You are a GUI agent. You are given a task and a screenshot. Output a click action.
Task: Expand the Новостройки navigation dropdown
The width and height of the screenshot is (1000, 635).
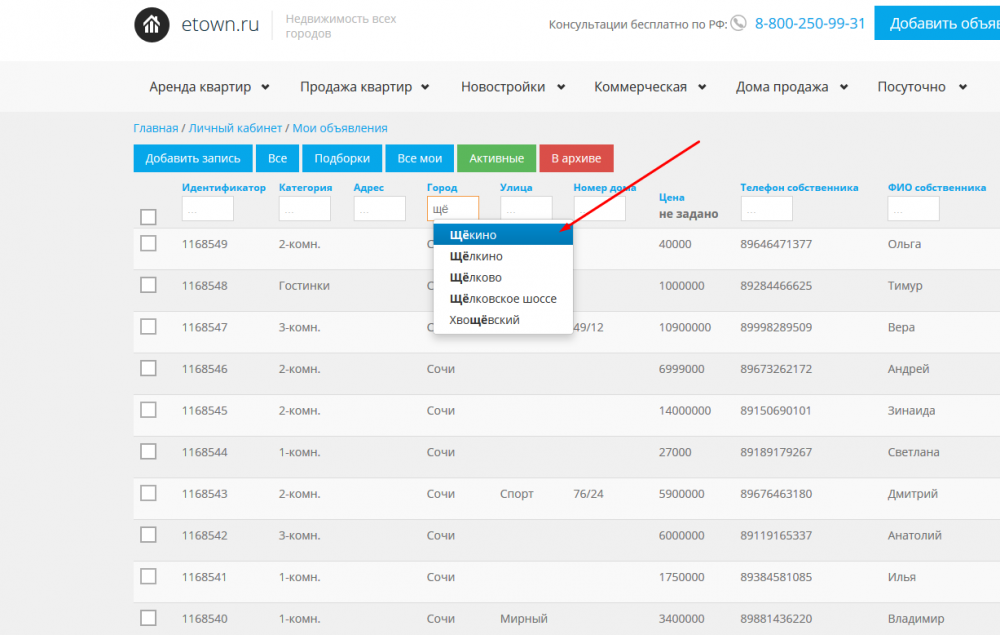click(x=512, y=87)
